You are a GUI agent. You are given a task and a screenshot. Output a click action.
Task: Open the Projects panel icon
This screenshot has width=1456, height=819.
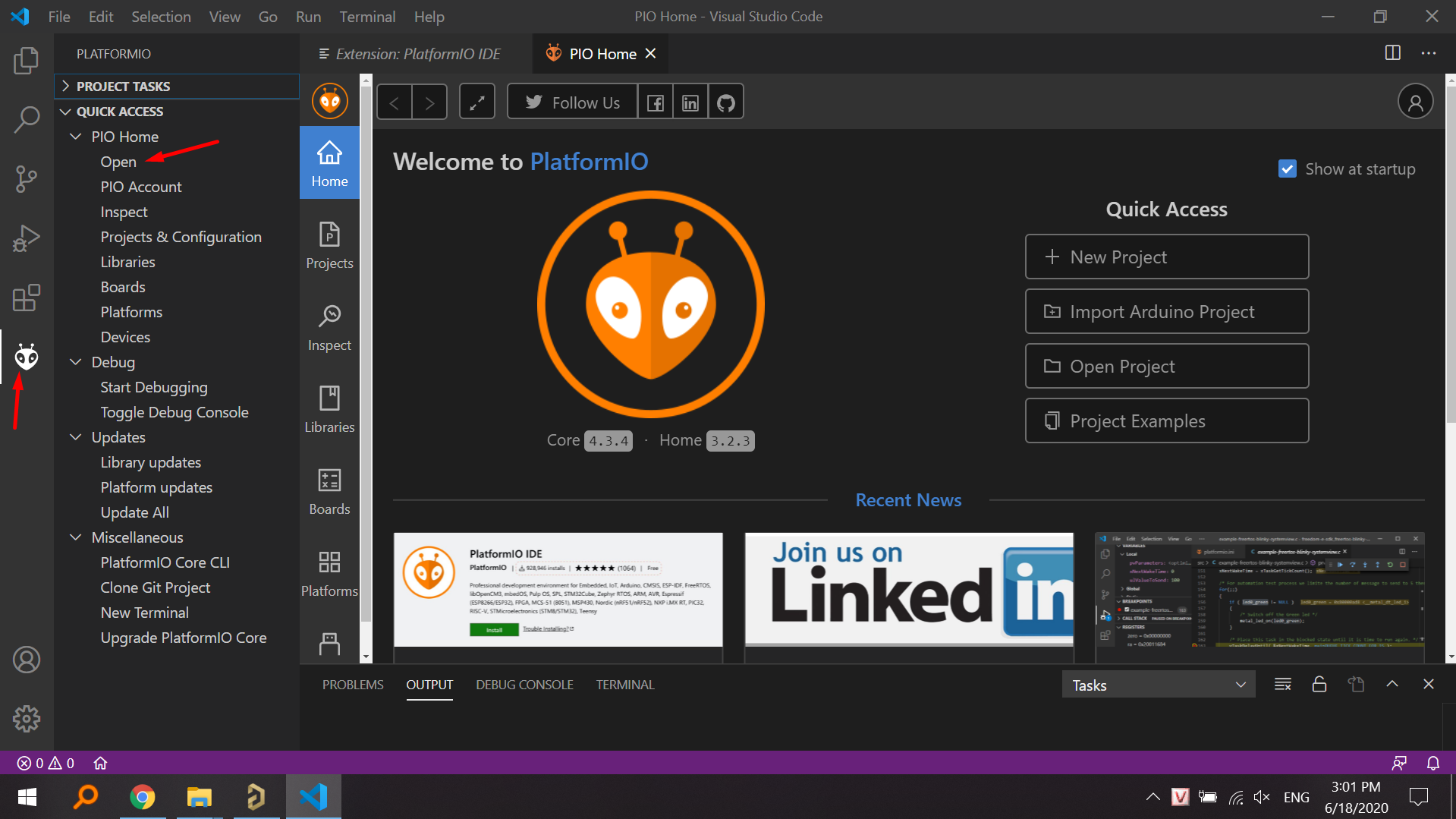click(x=329, y=244)
